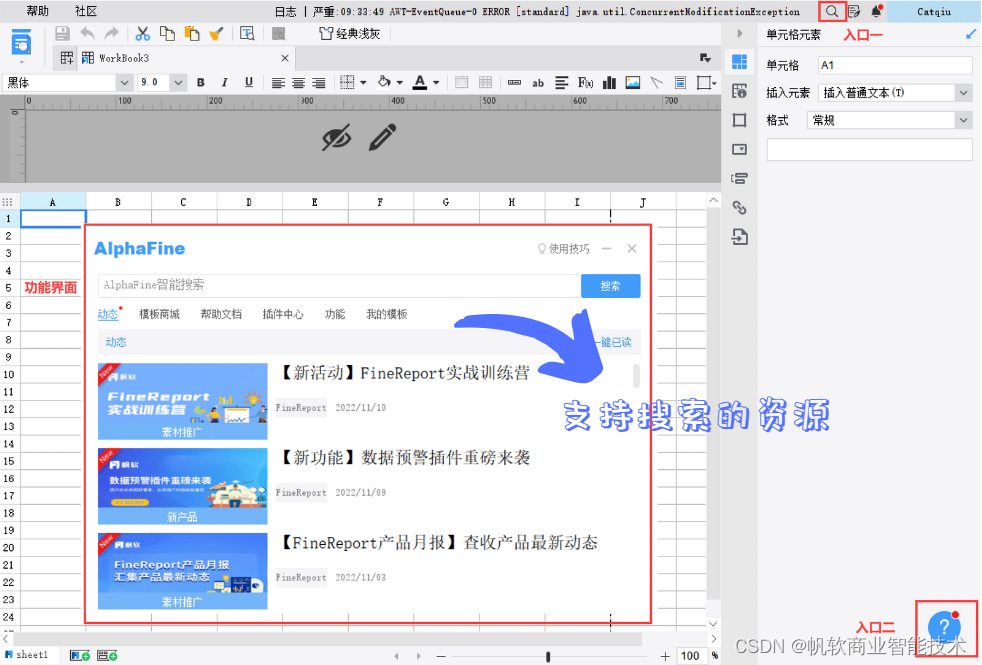Click Catqiu account button
The image size is (982, 665).
[x=934, y=11]
